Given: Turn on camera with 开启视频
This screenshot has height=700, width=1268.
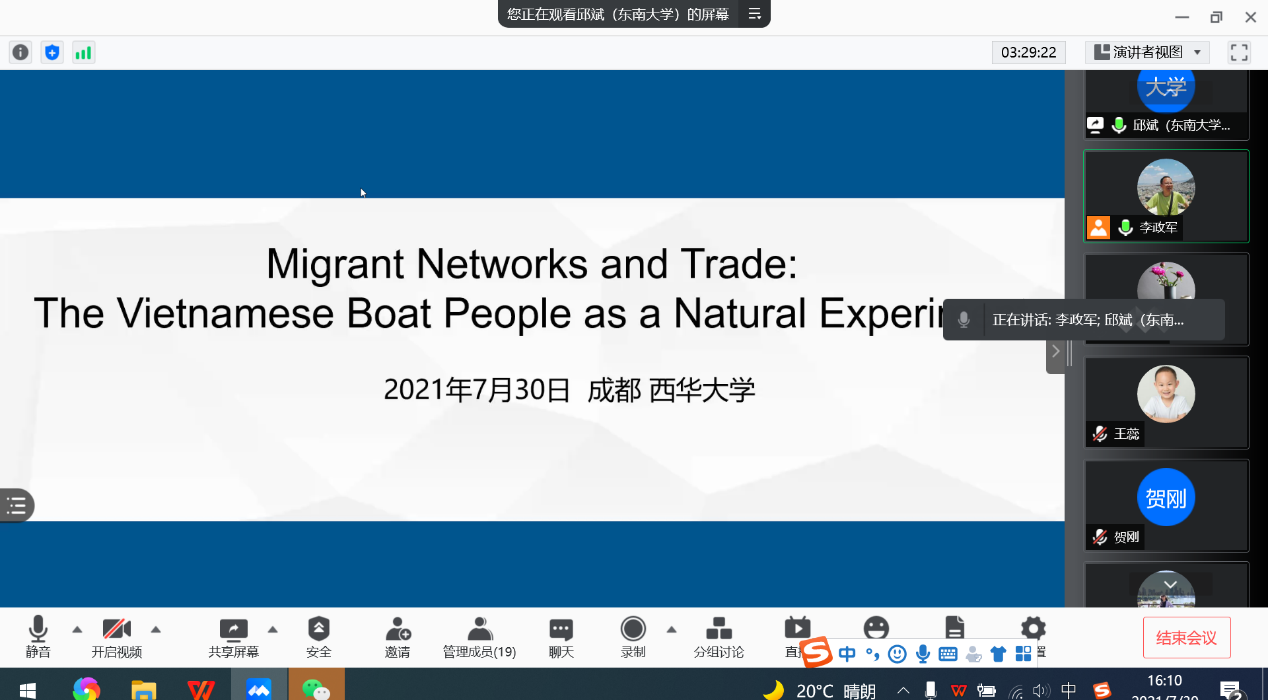Looking at the screenshot, I should coord(117,636).
